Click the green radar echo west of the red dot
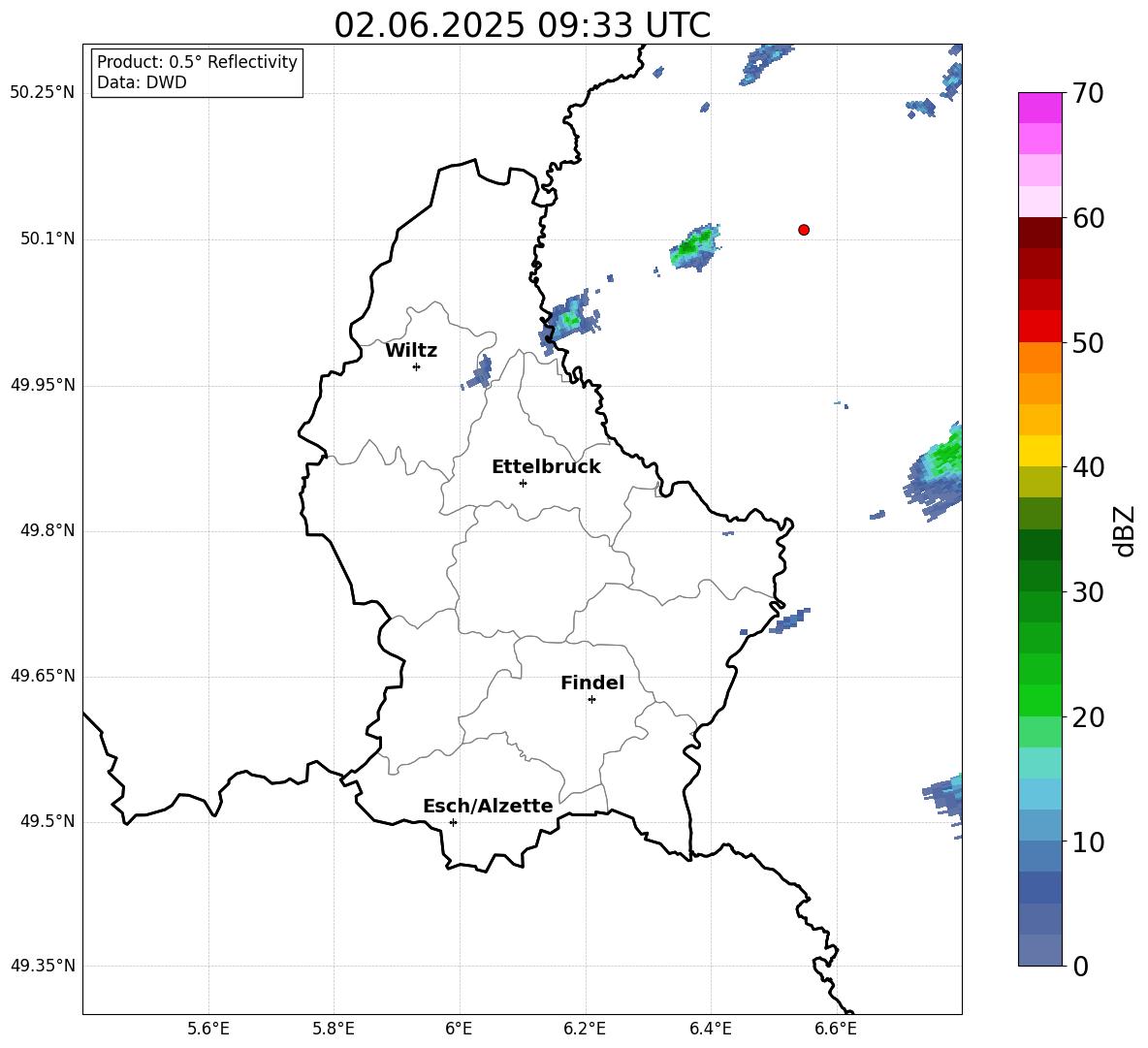1148x1048 pixels. (694, 246)
